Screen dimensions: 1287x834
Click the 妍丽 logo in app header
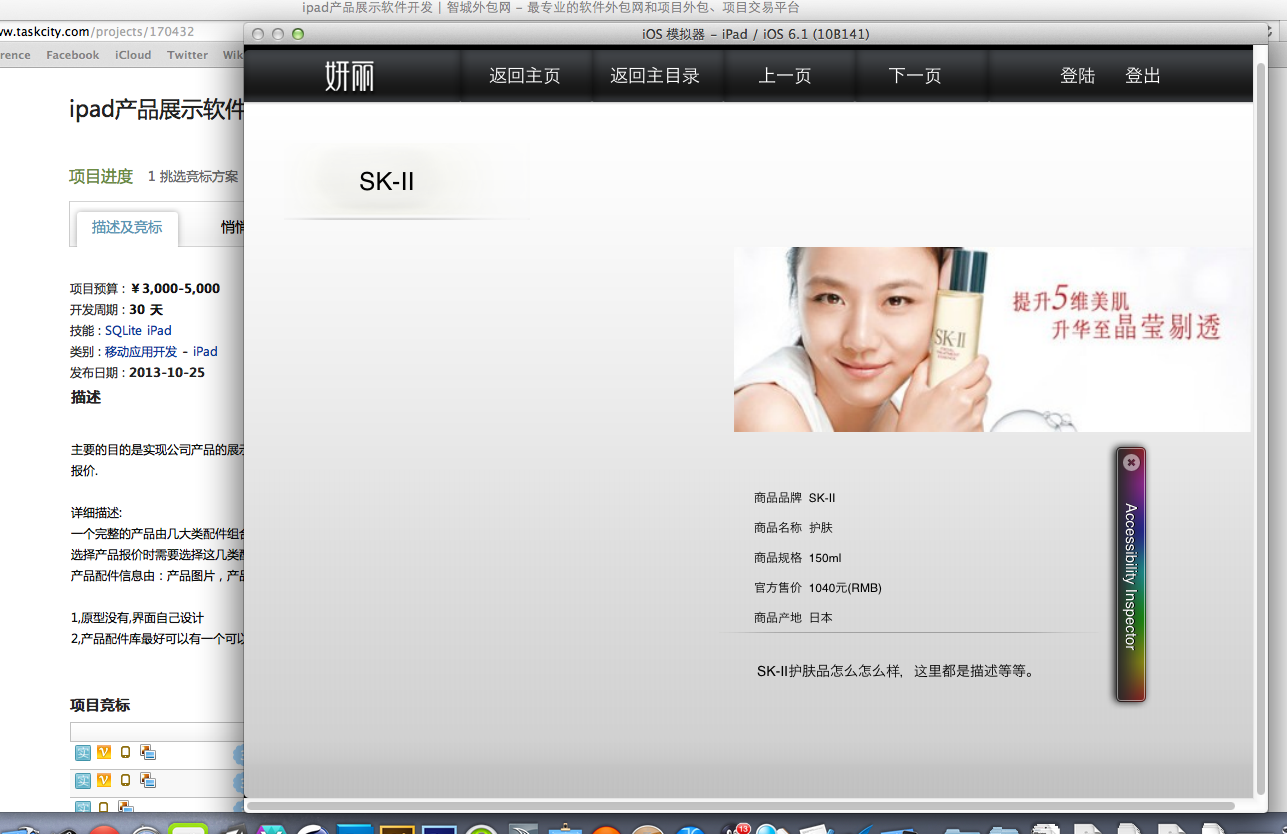point(350,76)
